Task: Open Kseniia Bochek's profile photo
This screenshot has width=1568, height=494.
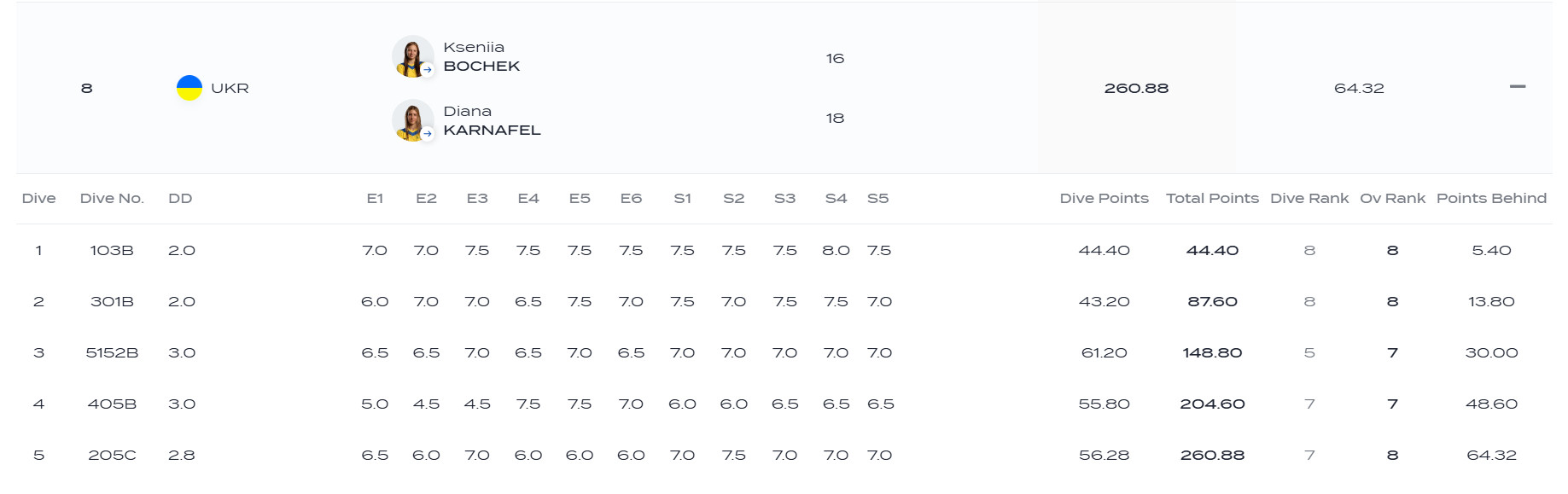Action: [412, 56]
